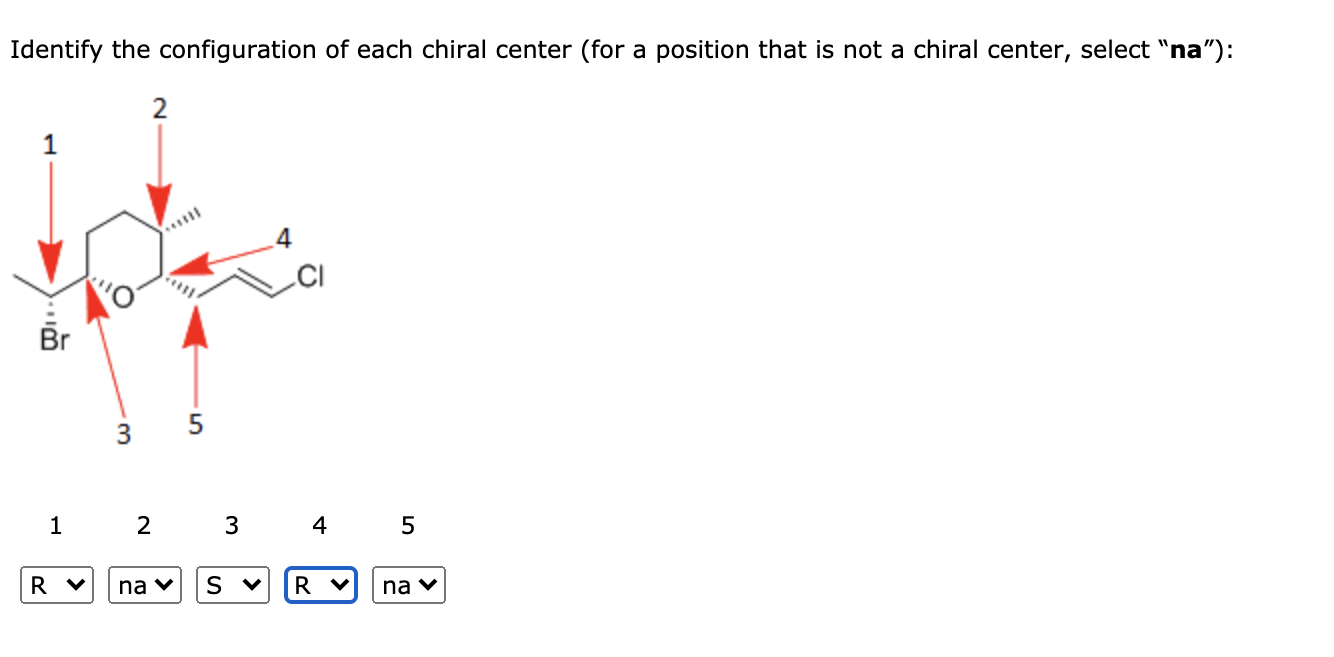Click the chevron on the position 5 na dropdown

(427, 584)
